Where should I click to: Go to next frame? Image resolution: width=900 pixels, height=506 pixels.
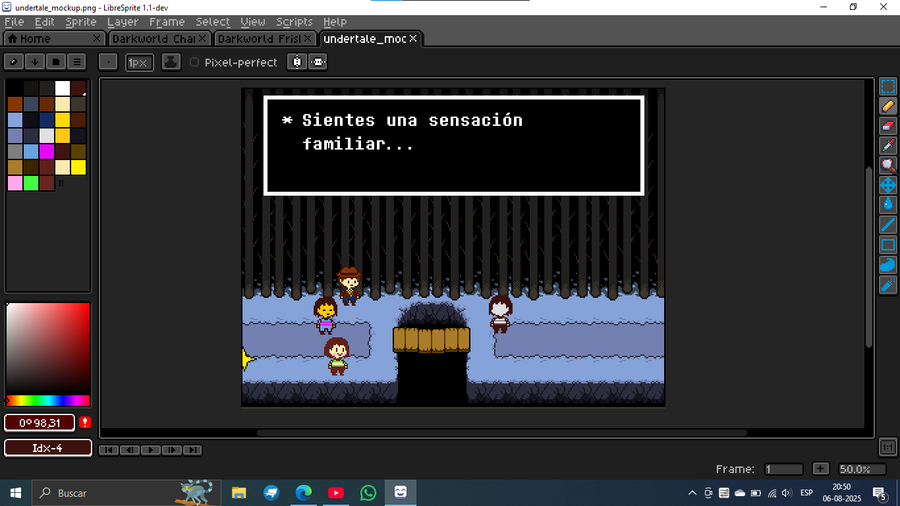tap(172, 450)
